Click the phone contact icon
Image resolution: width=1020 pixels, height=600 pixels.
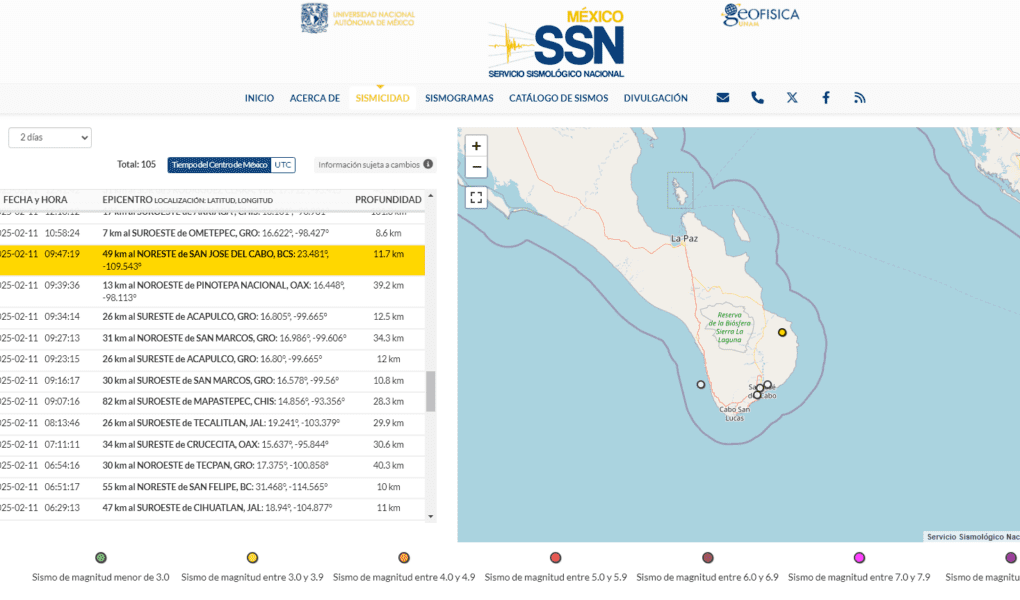pos(757,98)
